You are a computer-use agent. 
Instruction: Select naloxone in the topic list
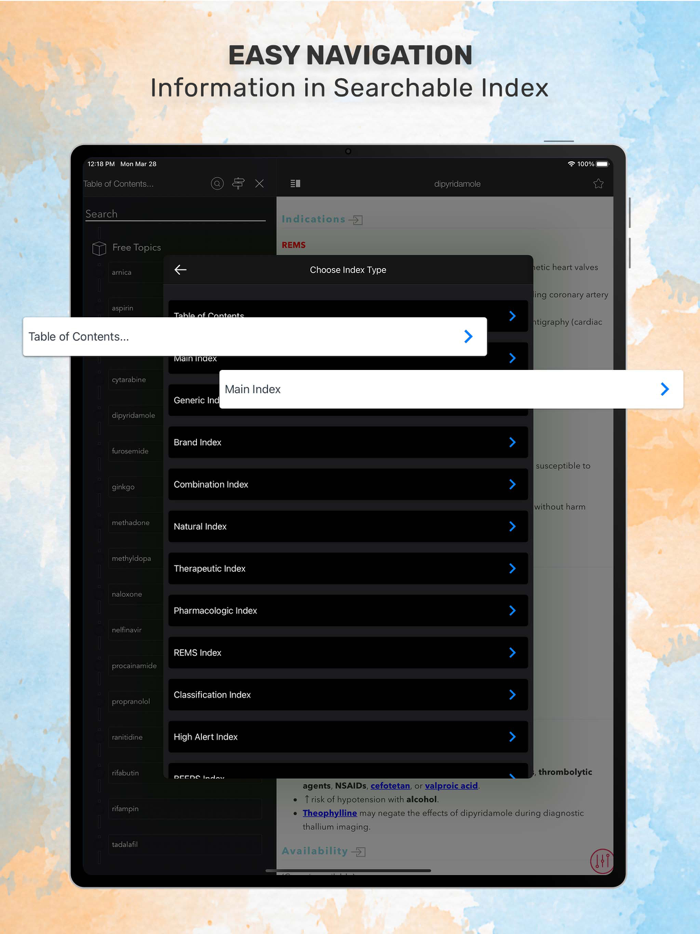127,594
